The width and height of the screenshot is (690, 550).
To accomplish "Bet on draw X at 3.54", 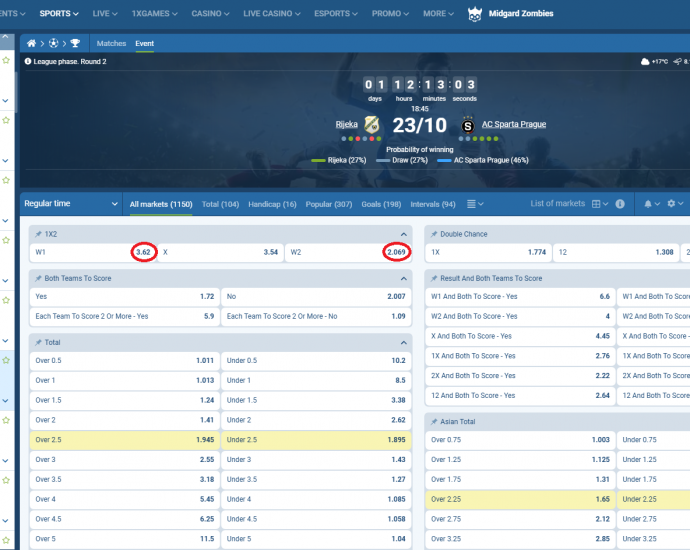I will point(220,252).
